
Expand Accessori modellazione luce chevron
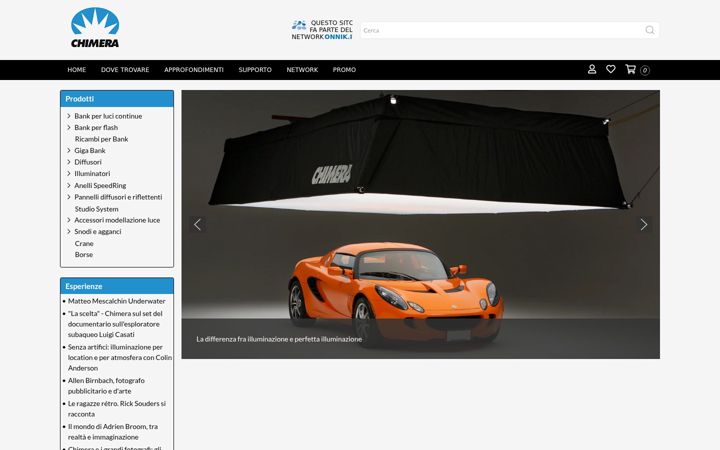(x=69, y=220)
